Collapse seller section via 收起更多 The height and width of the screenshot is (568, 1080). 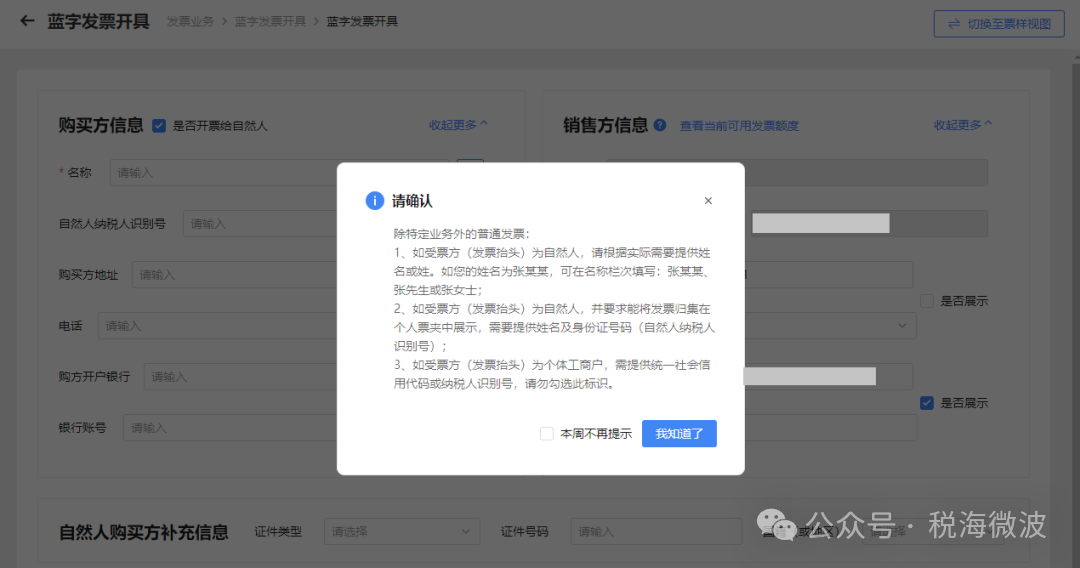point(962,125)
